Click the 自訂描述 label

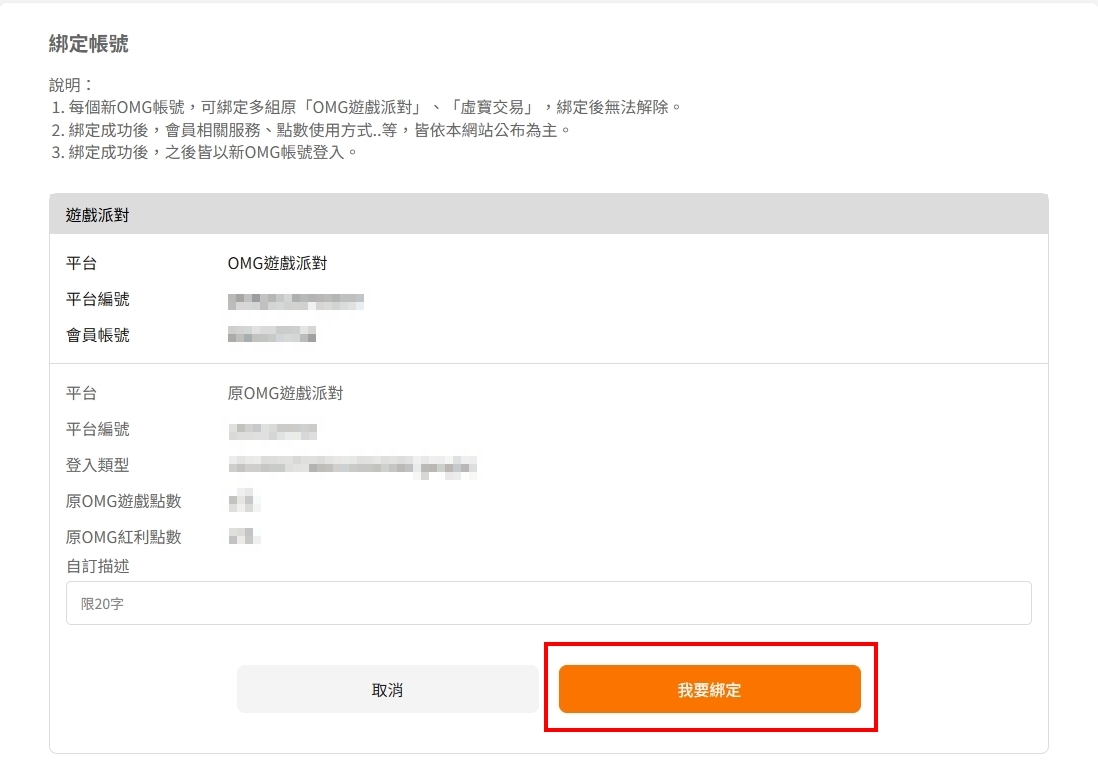pyautogui.click(x=97, y=566)
